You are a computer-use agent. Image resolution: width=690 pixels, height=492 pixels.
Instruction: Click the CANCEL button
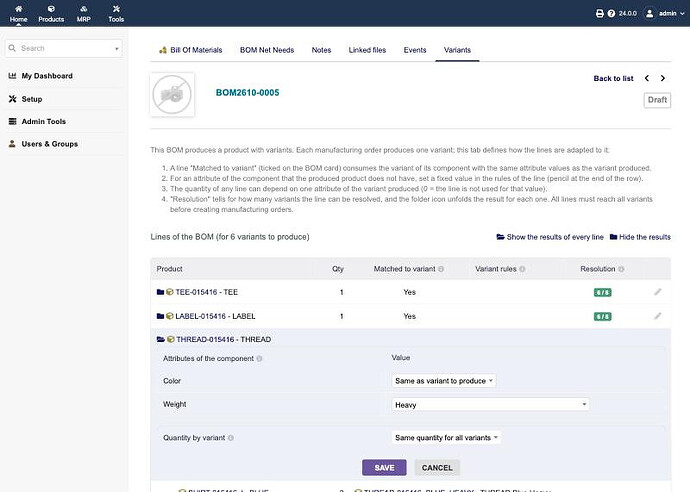click(x=437, y=468)
